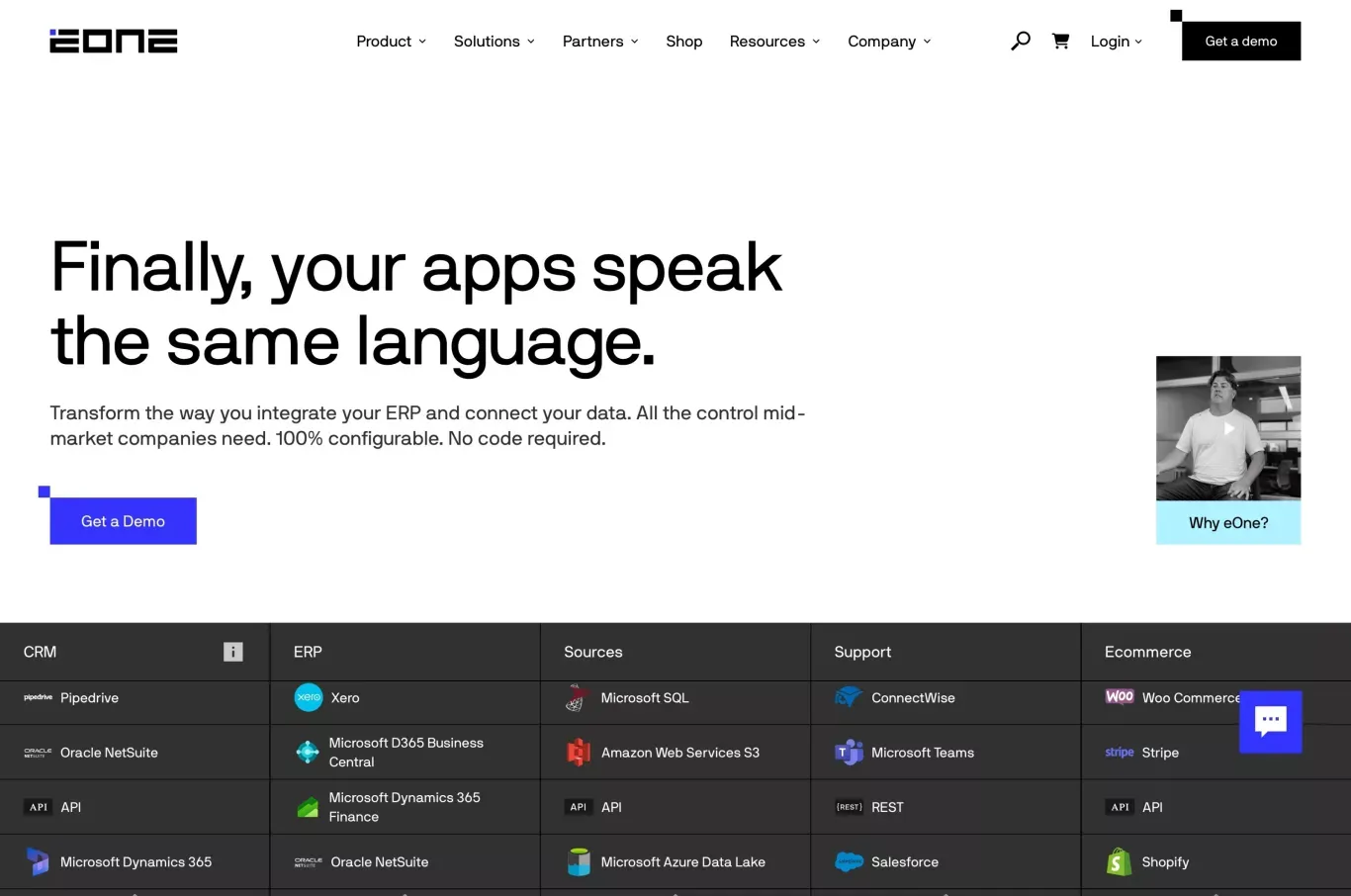Choose Amazon Web Services S3 text
Image resolution: width=1351 pixels, height=896 pixels.
[x=680, y=753]
